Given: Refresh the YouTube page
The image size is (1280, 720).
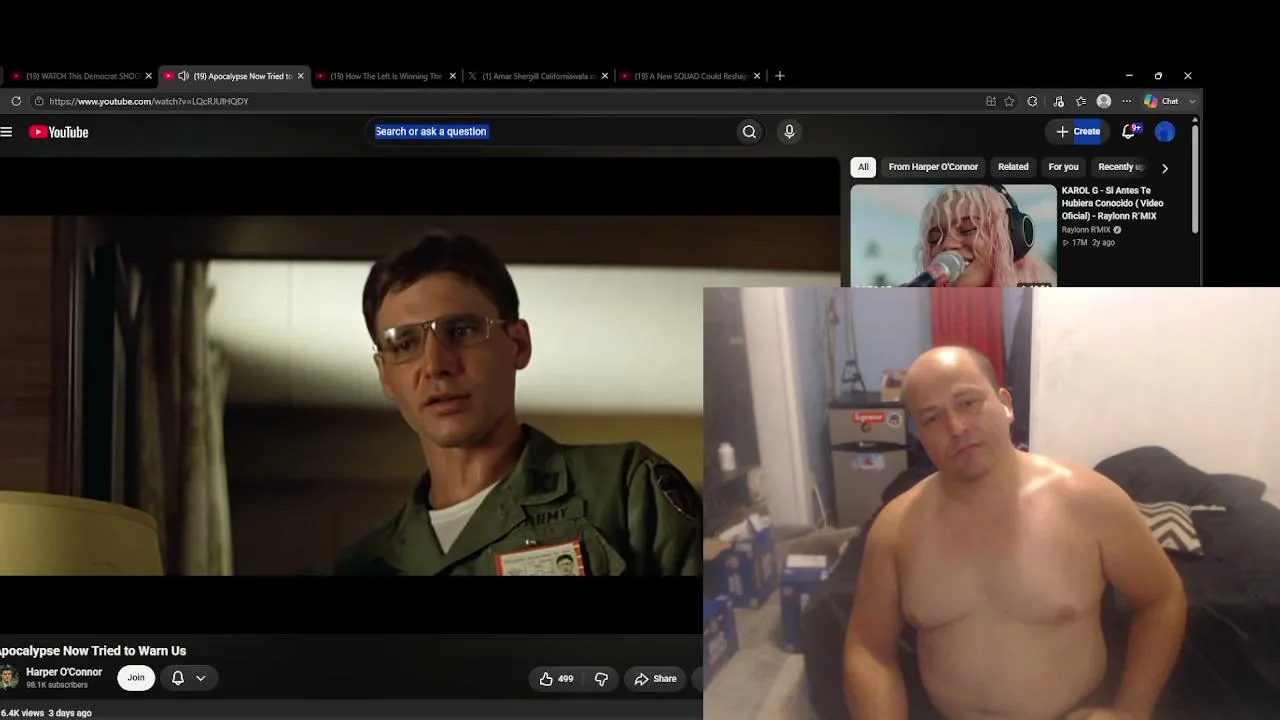Looking at the screenshot, I should tap(16, 101).
